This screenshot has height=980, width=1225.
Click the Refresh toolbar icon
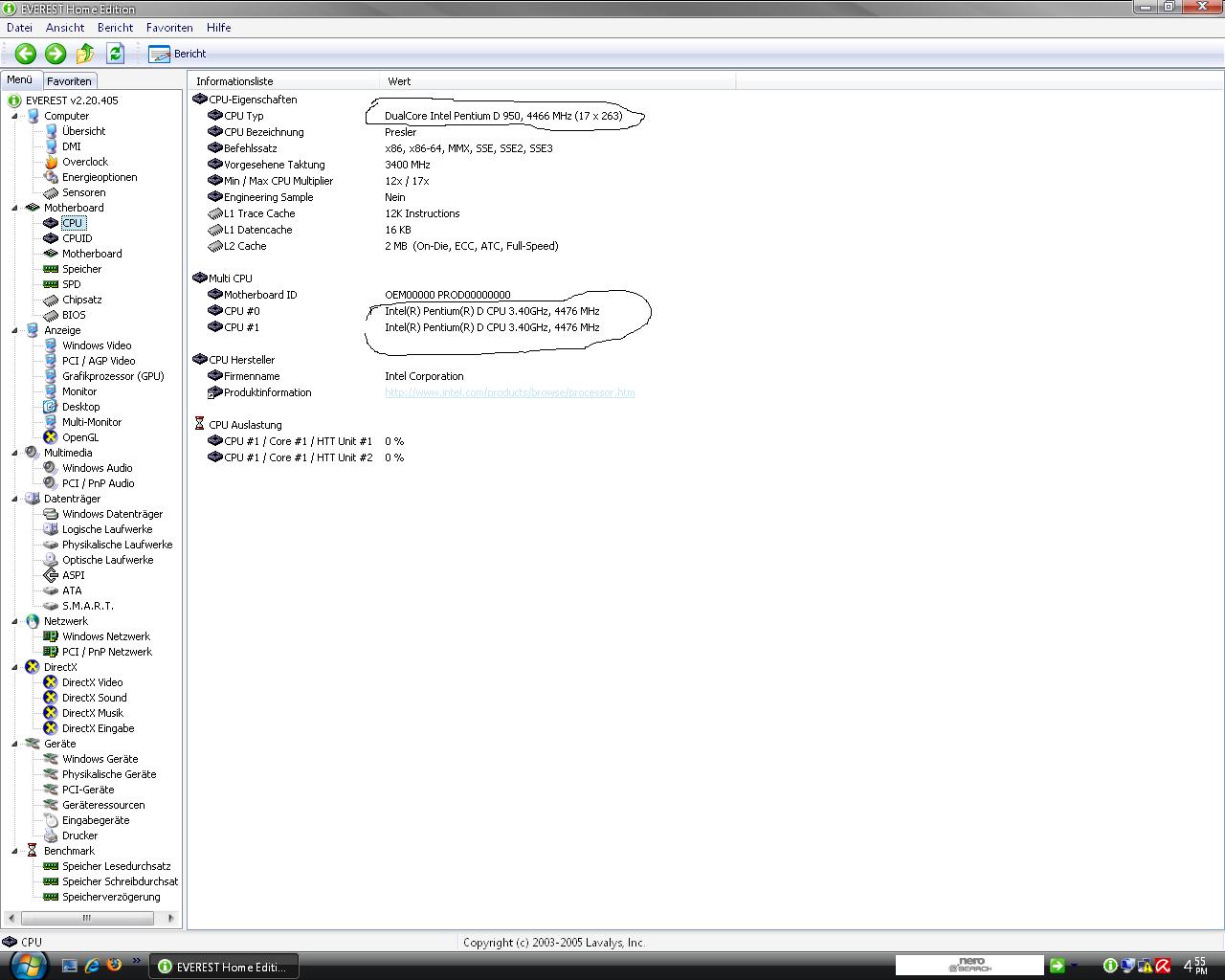point(116,54)
